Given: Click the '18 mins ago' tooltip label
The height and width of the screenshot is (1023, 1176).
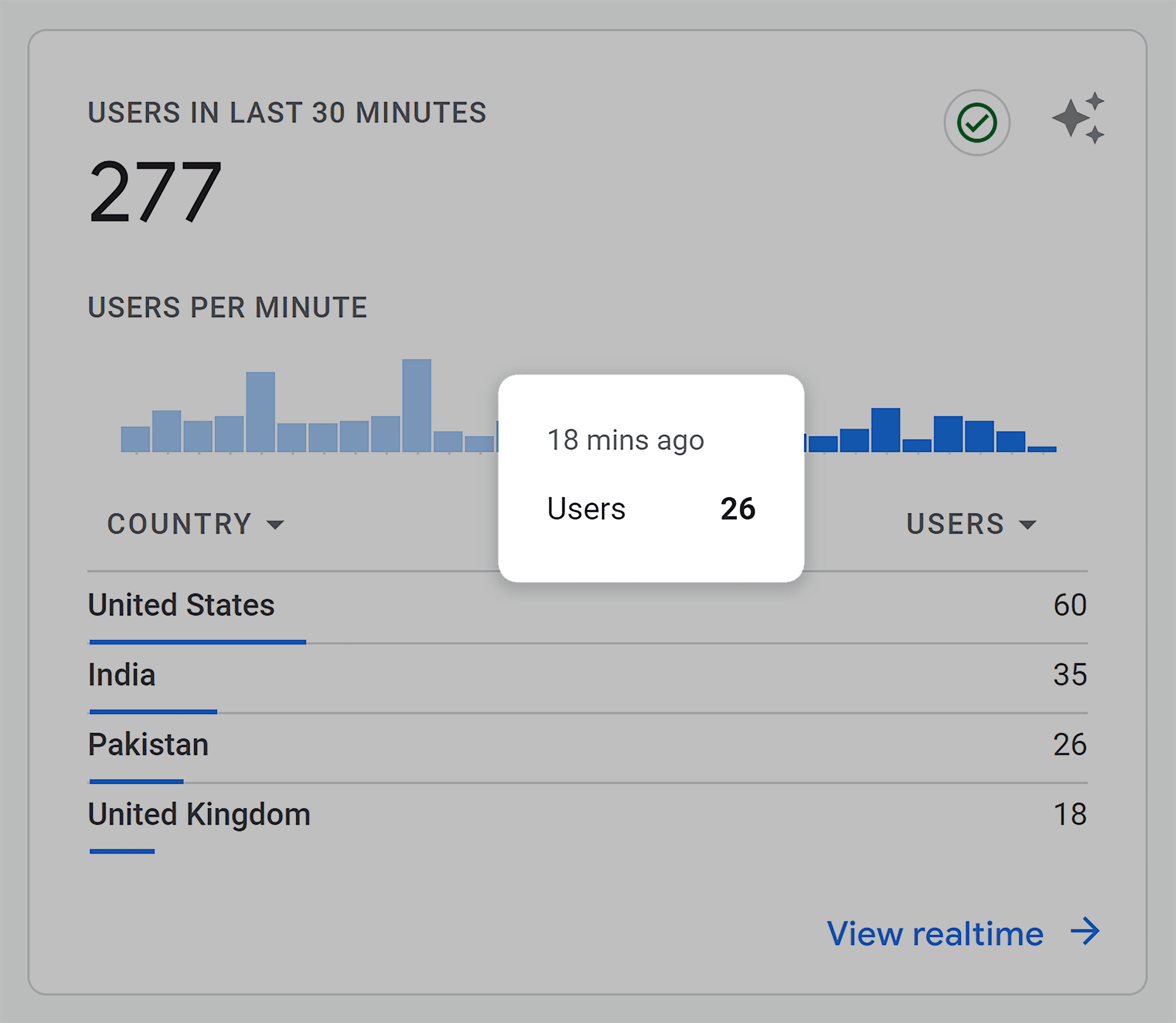Looking at the screenshot, I should 626,441.
